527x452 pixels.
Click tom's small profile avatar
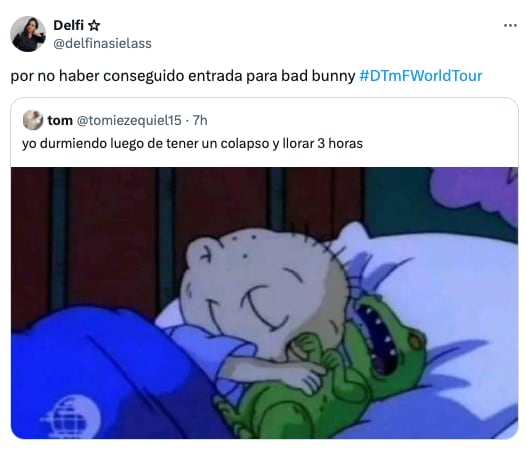click(33, 120)
